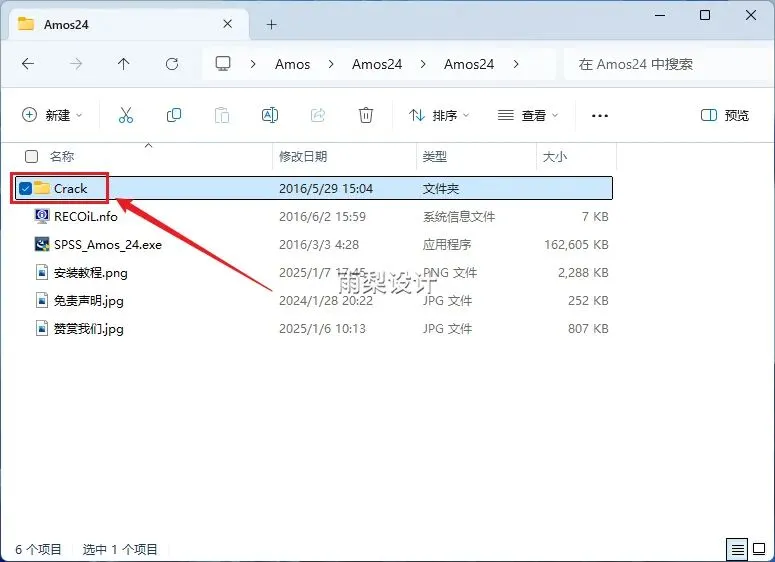Switch to details list view
The image size is (775, 562).
[x=737, y=549]
